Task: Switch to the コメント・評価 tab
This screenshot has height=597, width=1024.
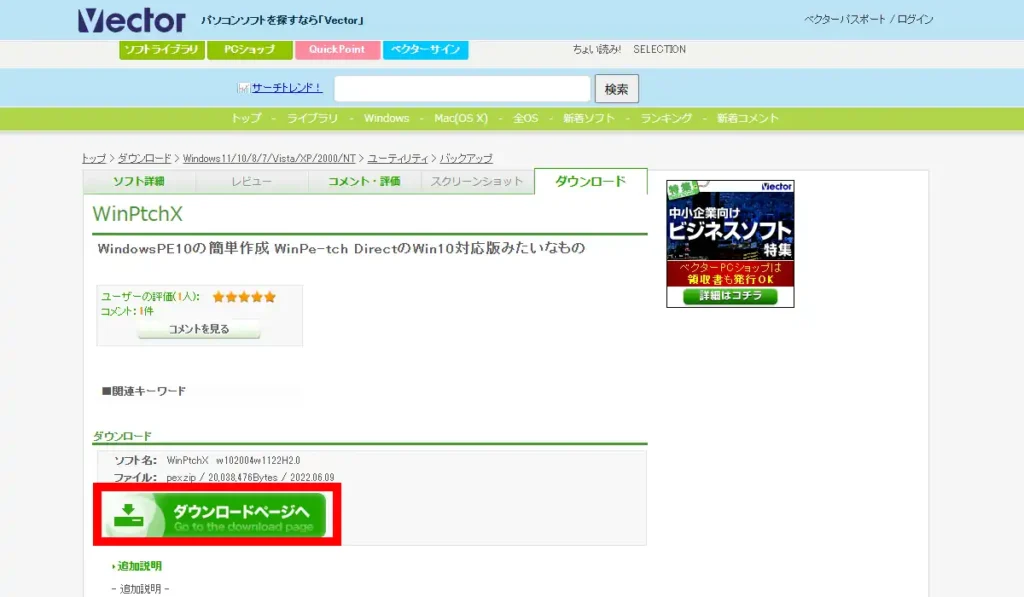Action: pos(364,181)
